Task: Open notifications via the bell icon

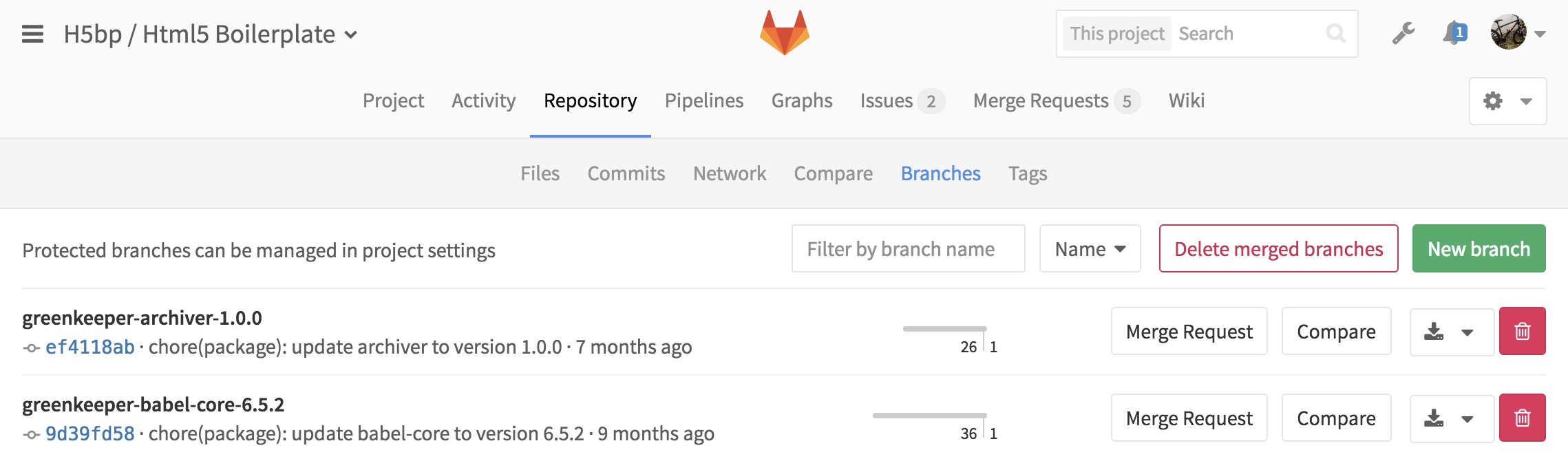Action: coord(1450,32)
